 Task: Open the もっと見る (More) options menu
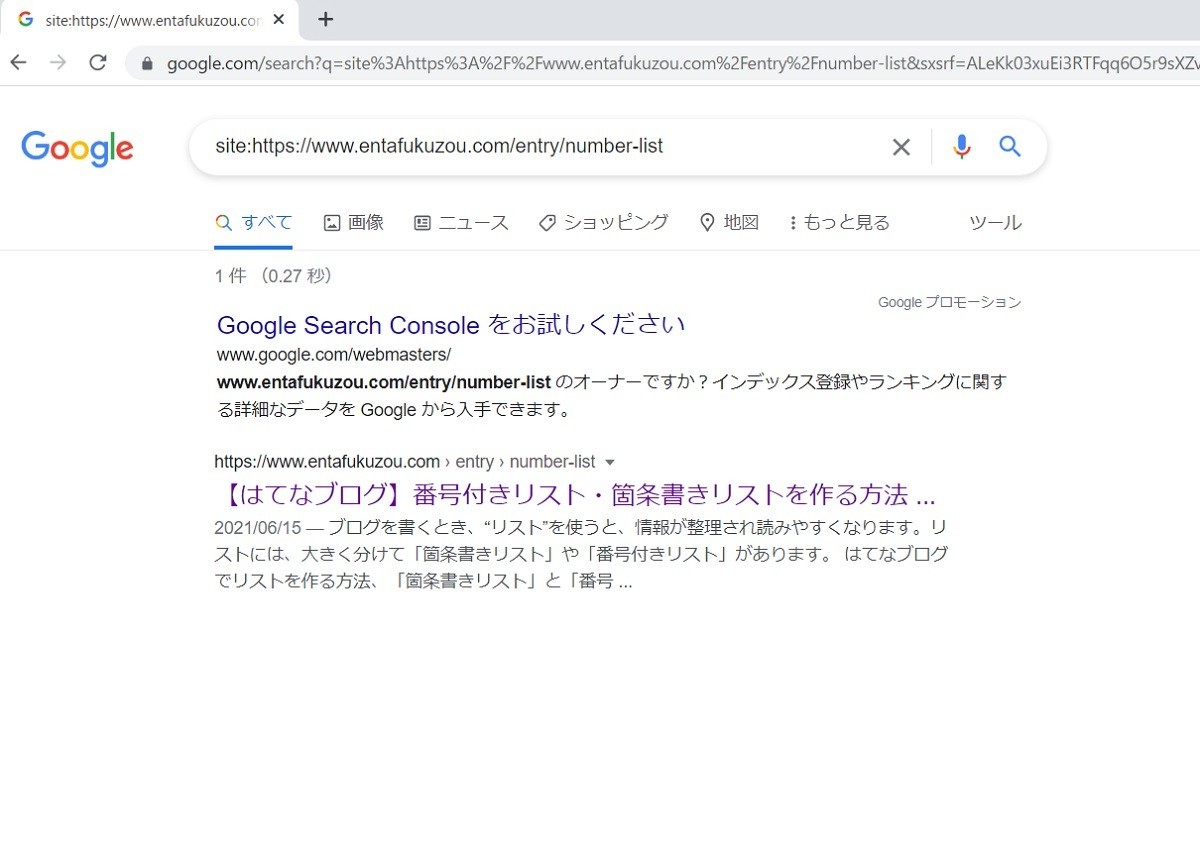838,222
